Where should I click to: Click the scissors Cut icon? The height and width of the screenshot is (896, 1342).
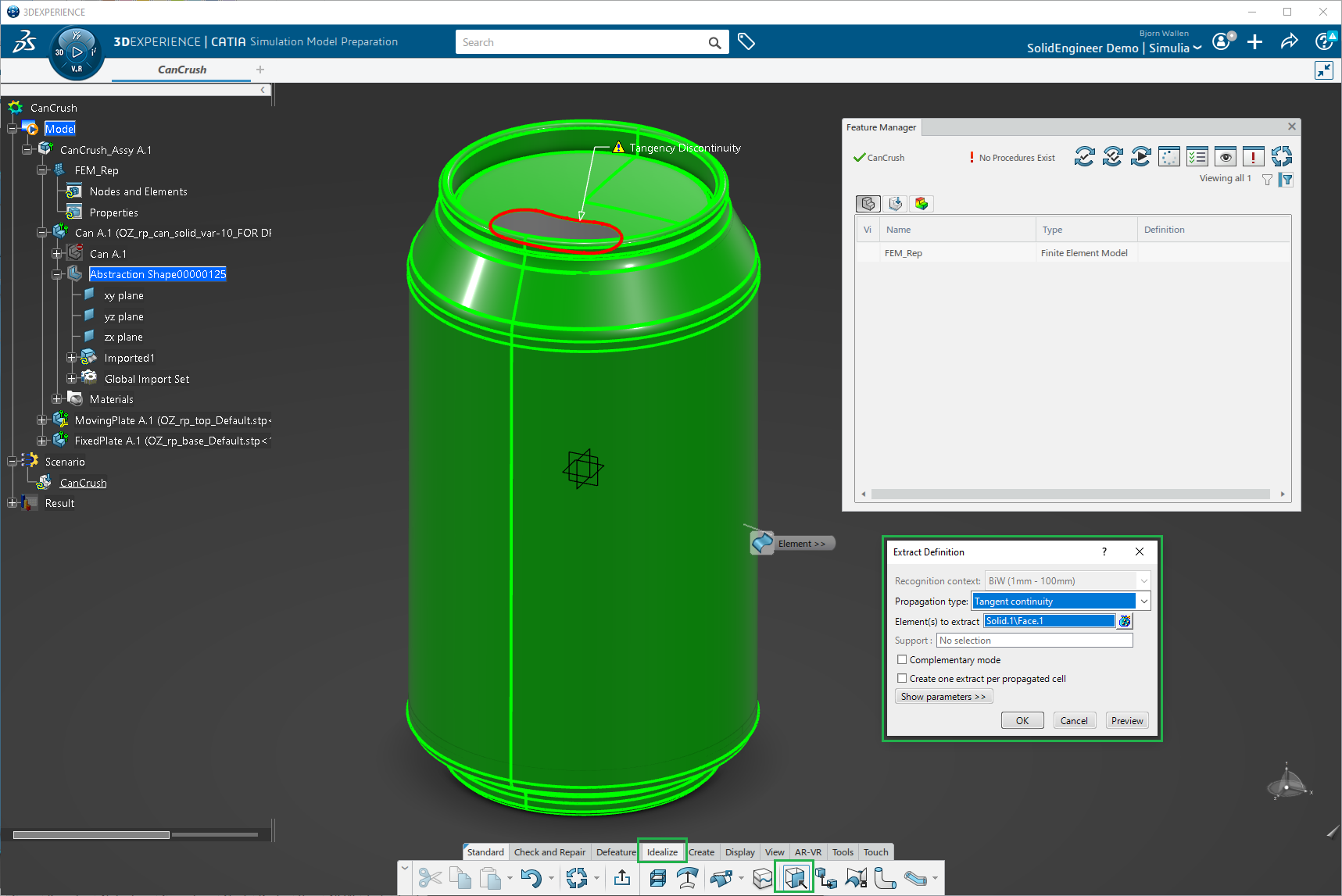[429, 879]
